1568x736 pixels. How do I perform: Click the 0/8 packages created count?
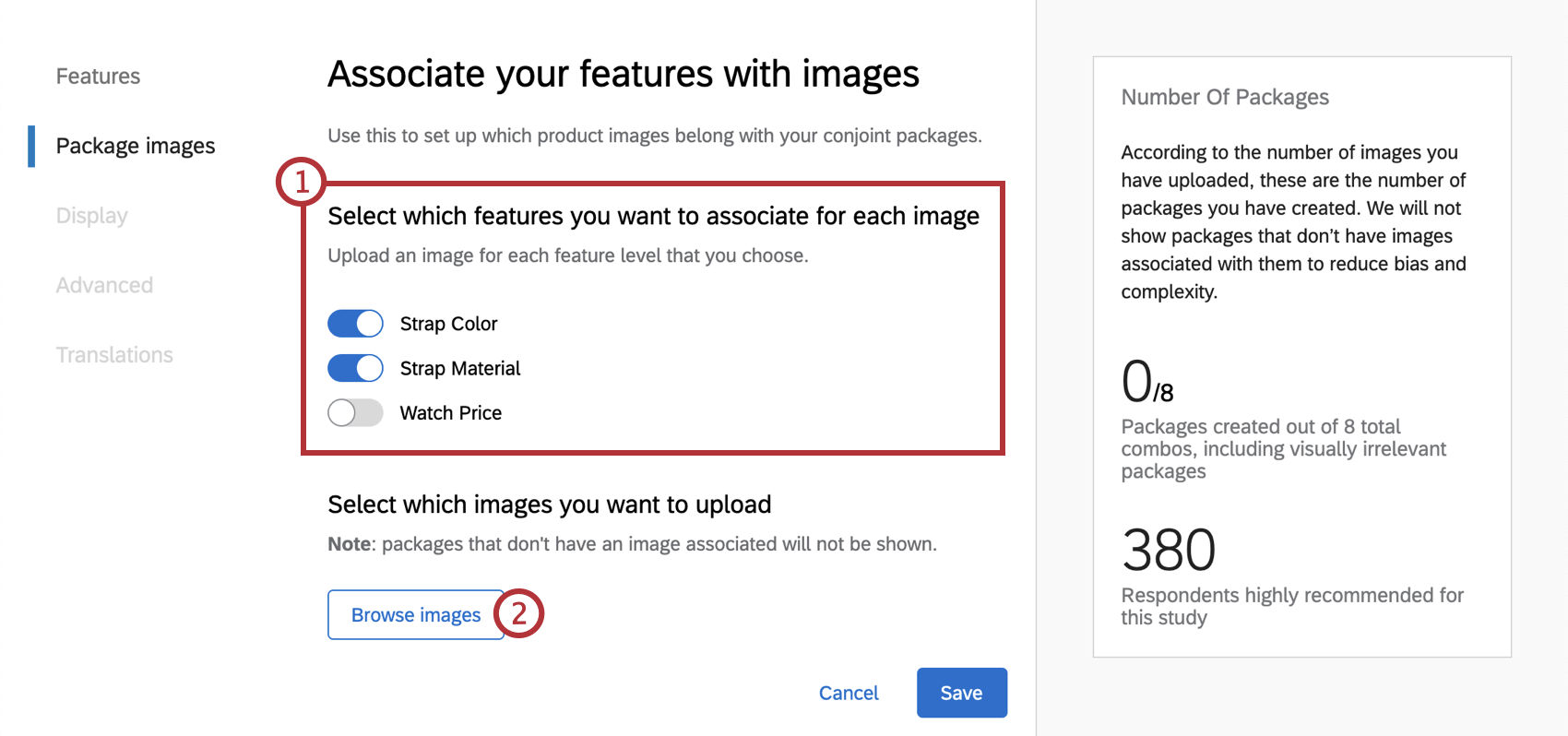1146,382
